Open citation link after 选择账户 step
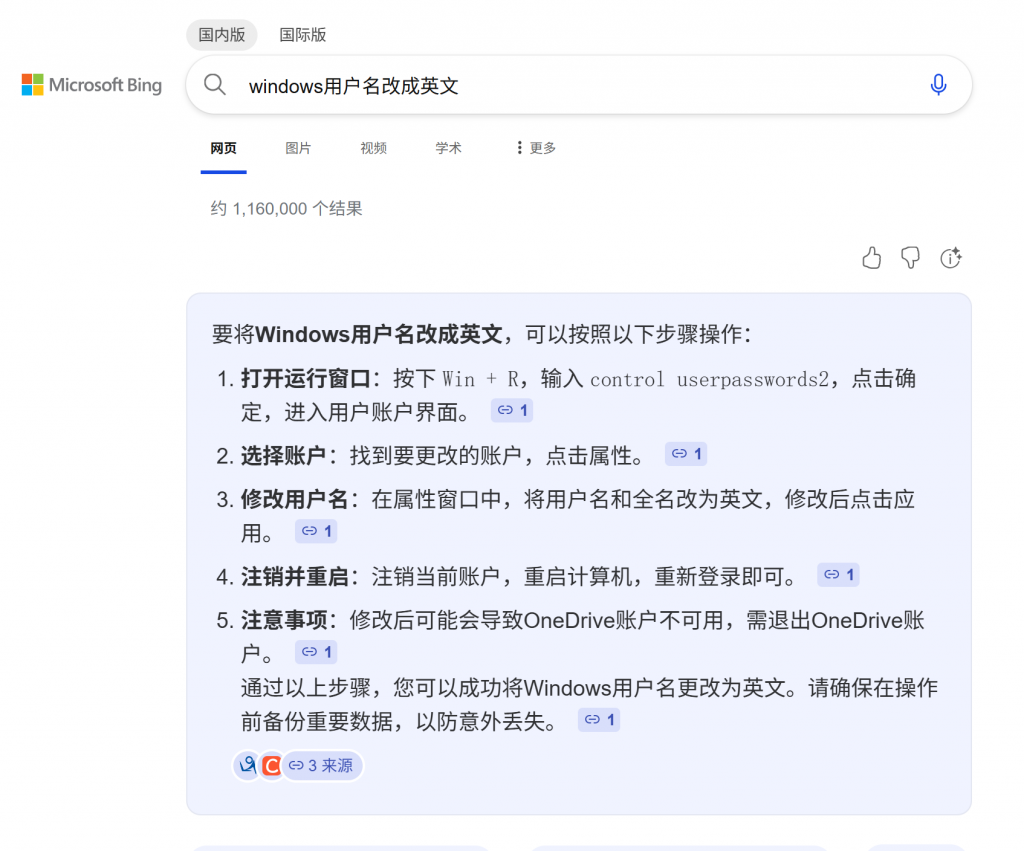This screenshot has height=851, width=1024. 686,454
